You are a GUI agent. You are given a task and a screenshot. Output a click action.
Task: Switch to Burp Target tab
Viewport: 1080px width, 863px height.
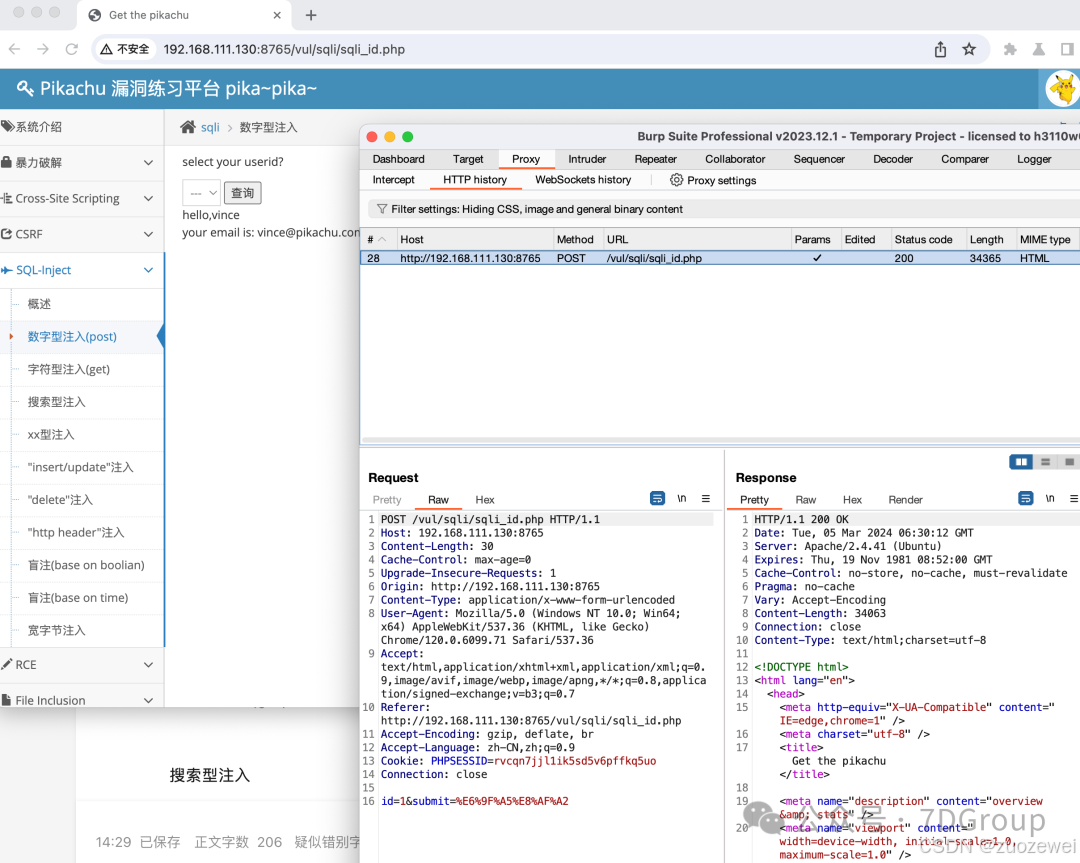pyautogui.click(x=468, y=159)
